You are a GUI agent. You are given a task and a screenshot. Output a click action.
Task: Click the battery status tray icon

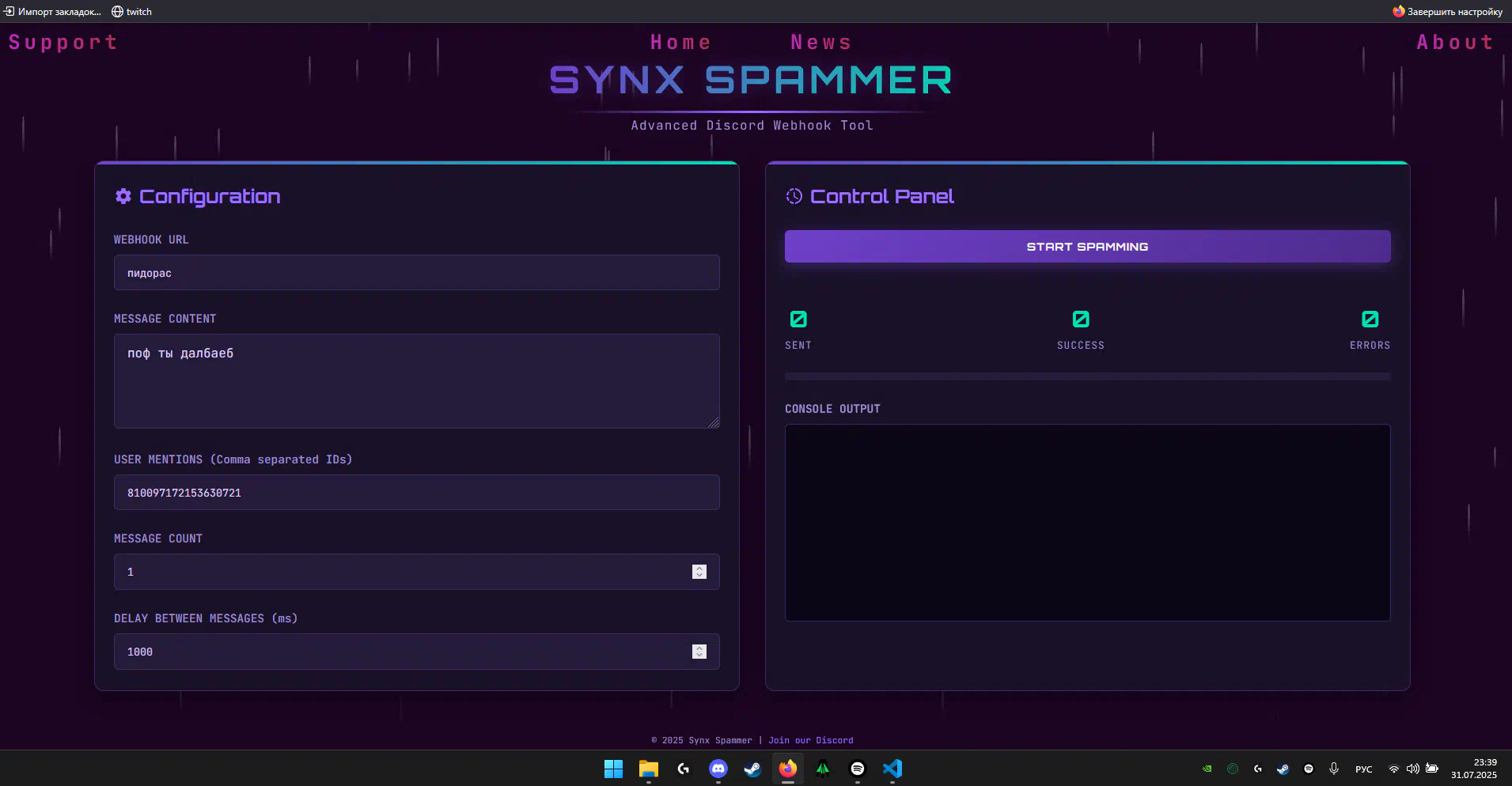pos(1432,769)
